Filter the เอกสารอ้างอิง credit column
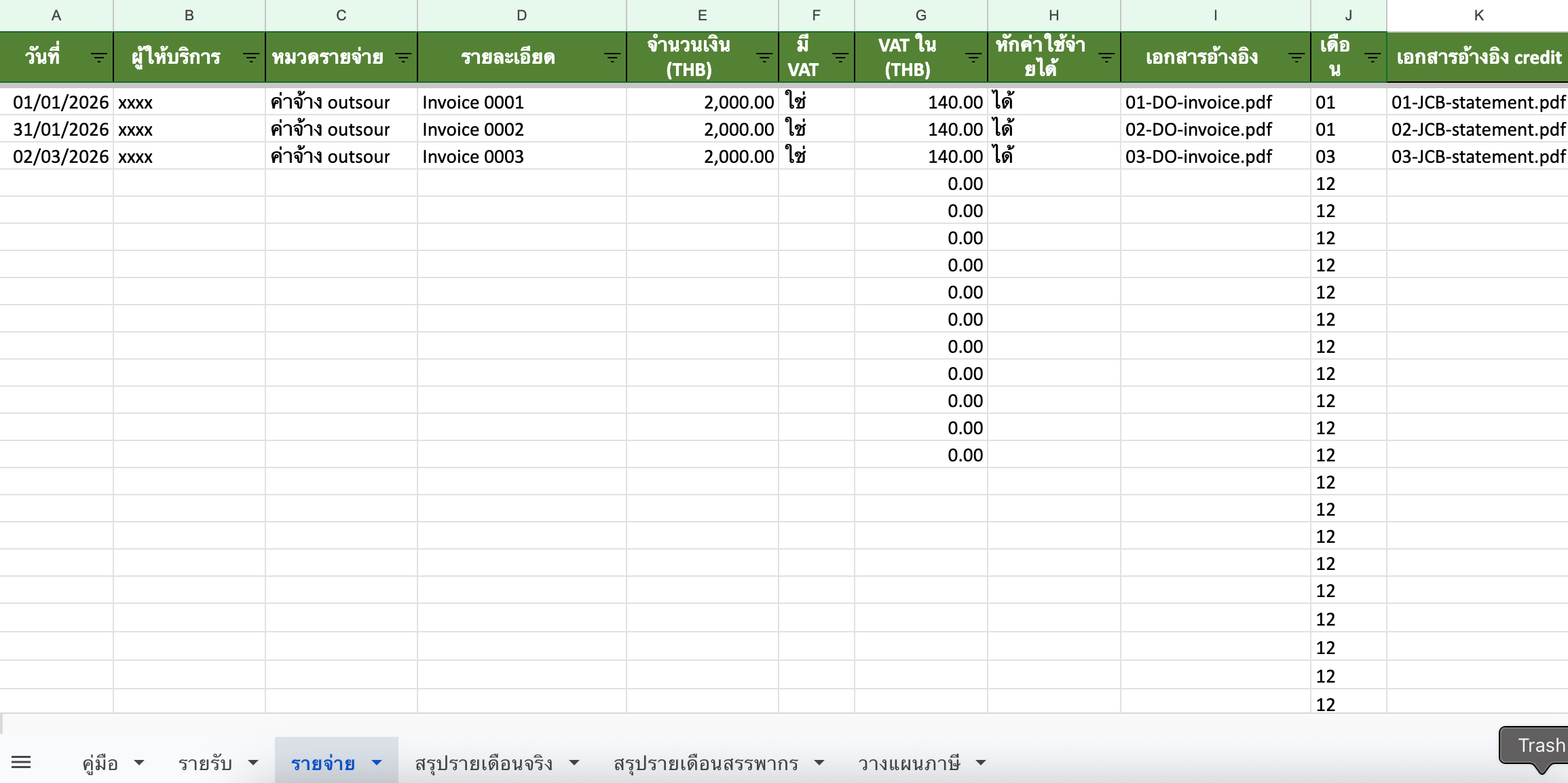The image size is (1568, 783). (x=1561, y=58)
